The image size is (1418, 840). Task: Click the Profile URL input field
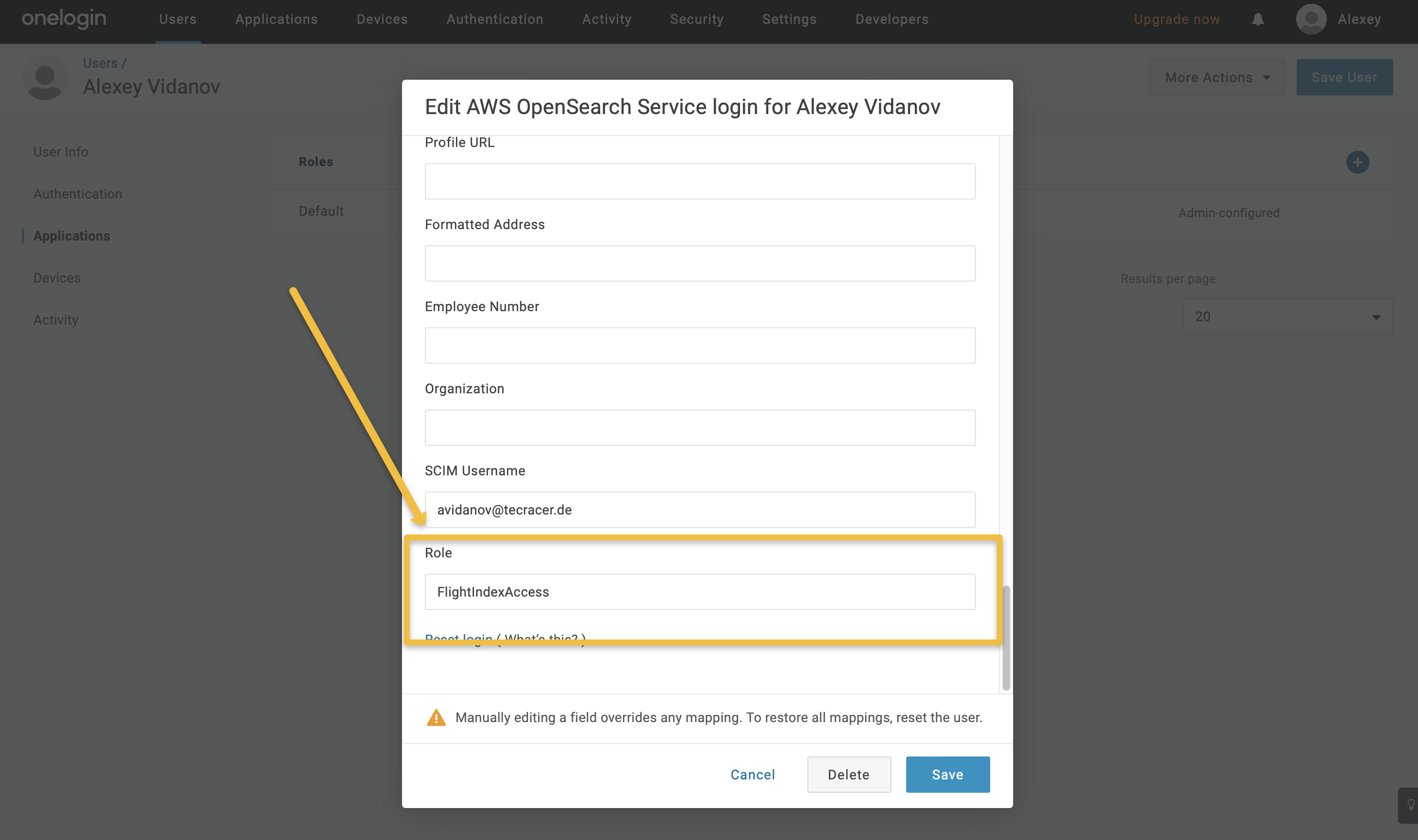699,181
